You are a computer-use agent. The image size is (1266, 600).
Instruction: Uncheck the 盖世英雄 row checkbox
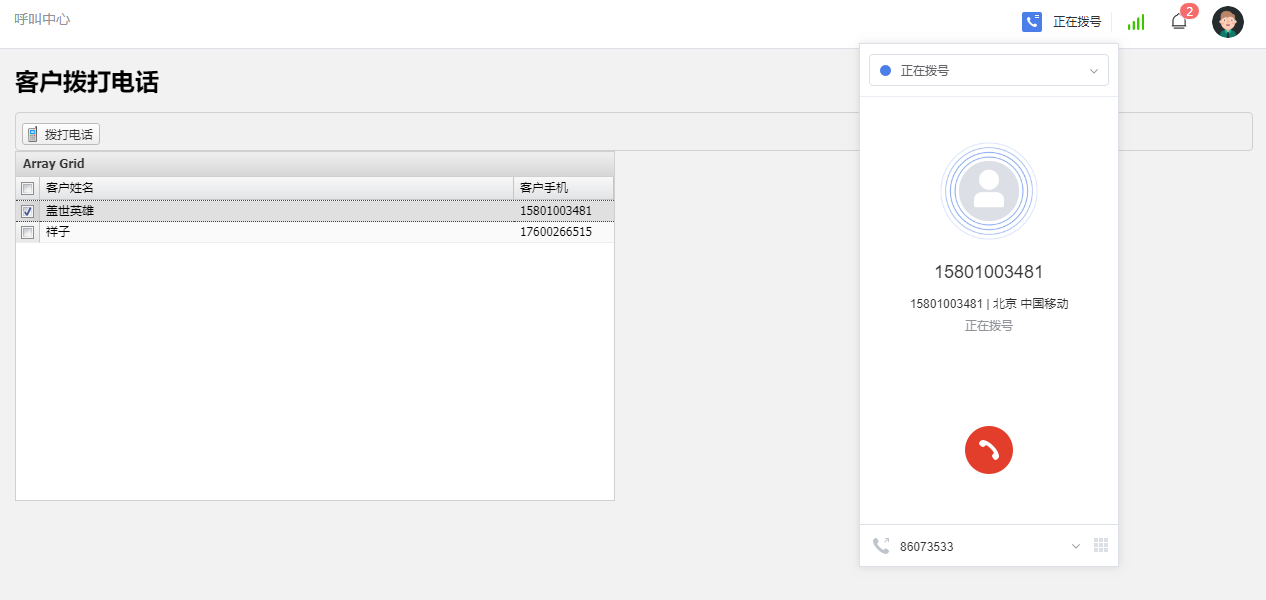click(28, 211)
